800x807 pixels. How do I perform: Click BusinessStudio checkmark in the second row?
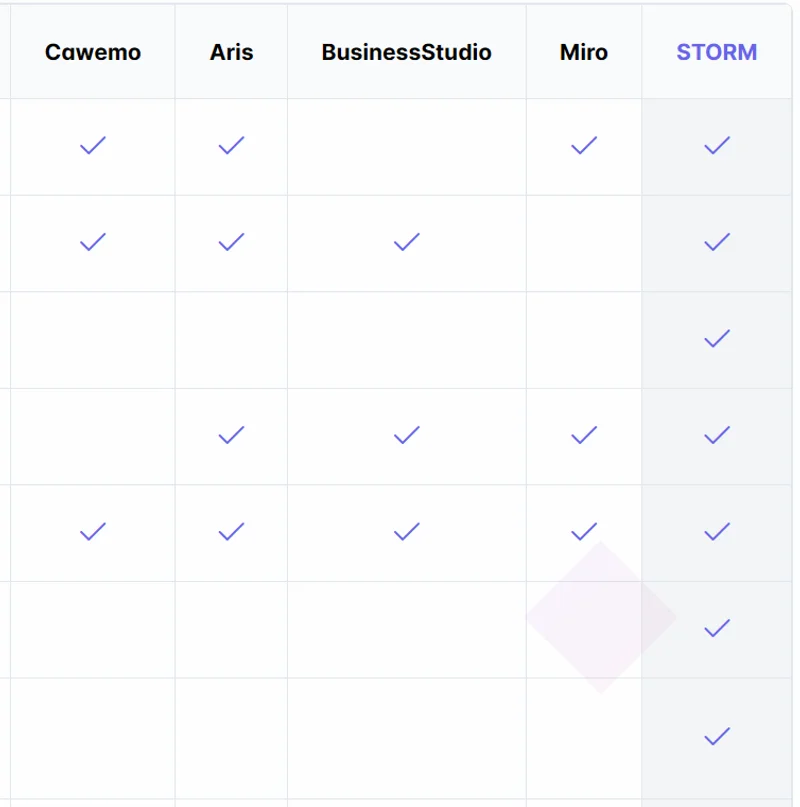(x=406, y=242)
